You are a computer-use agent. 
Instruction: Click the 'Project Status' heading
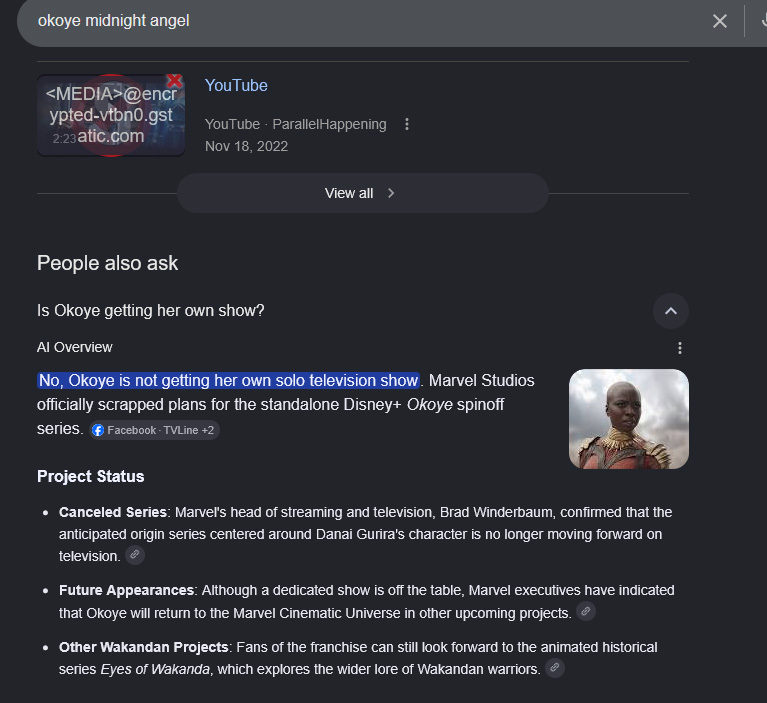[90, 476]
